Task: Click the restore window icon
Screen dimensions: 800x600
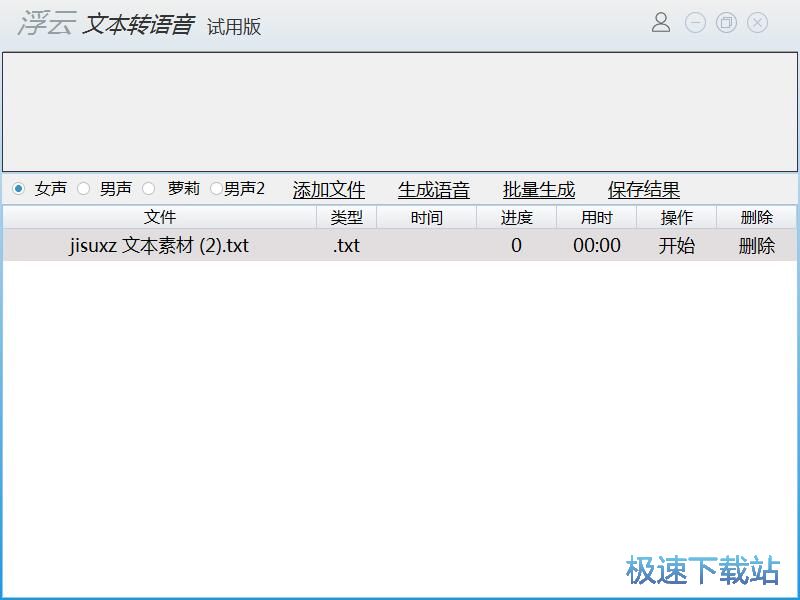Action: point(726,23)
